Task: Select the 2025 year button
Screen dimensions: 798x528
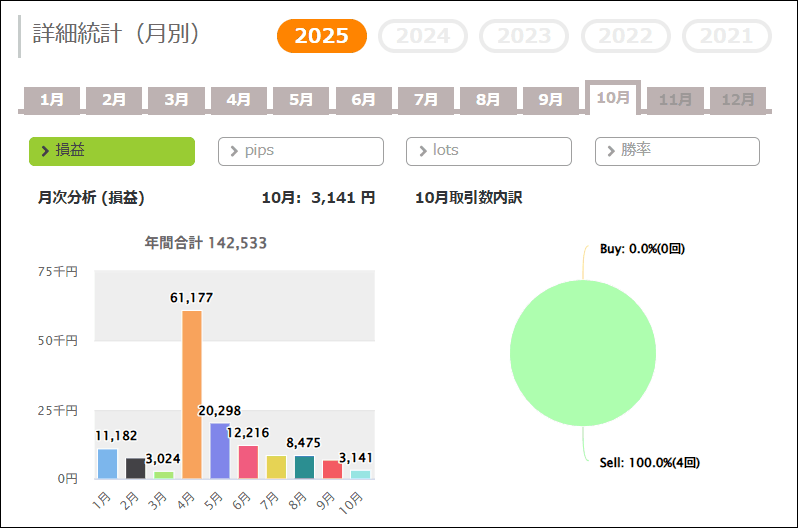Action: coord(321,36)
